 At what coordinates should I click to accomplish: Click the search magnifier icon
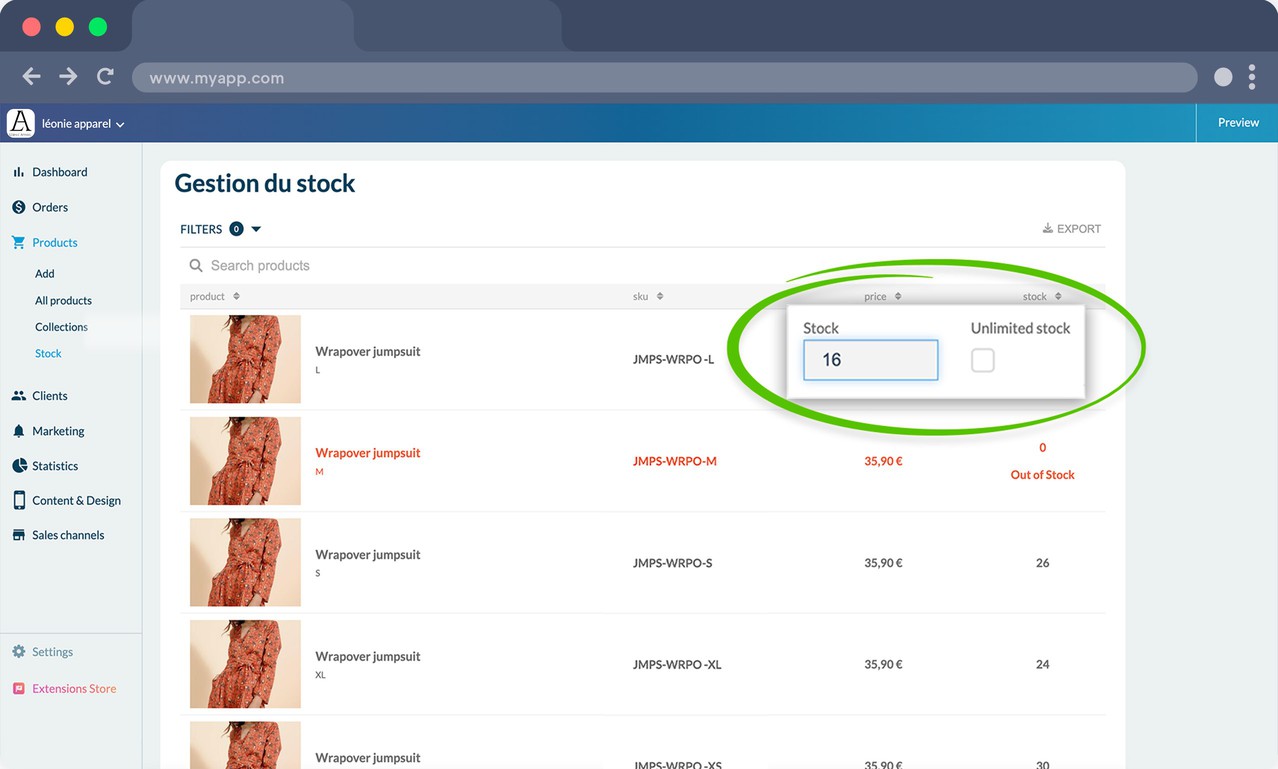tap(196, 266)
